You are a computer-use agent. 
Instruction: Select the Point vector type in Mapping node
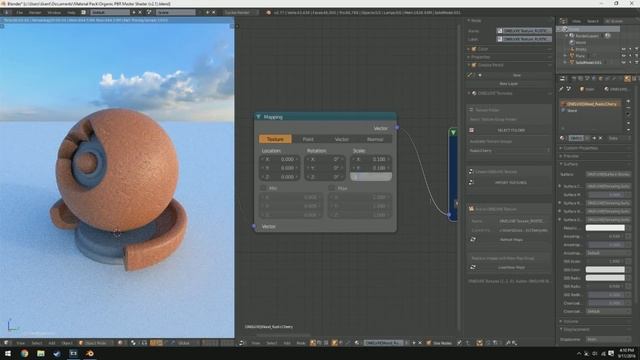(308, 139)
